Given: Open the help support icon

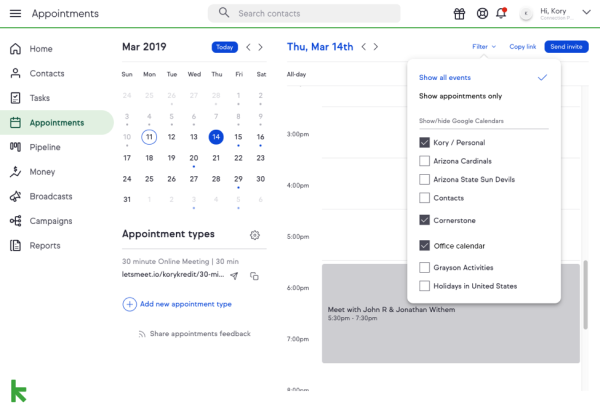Looking at the screenshot, I should [x=481, y=14].
